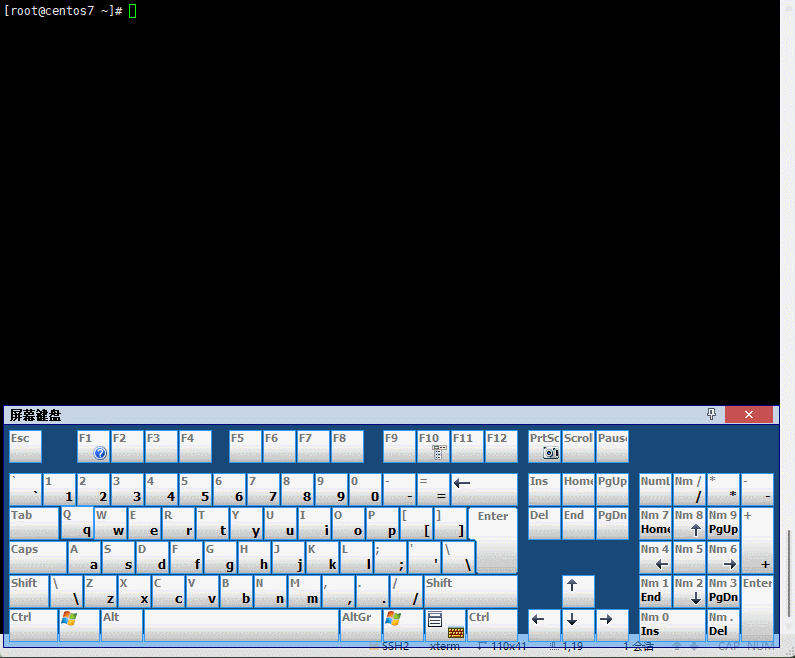795x658 pixels.
Task: Click the Ins key
Action: point(544,489)
